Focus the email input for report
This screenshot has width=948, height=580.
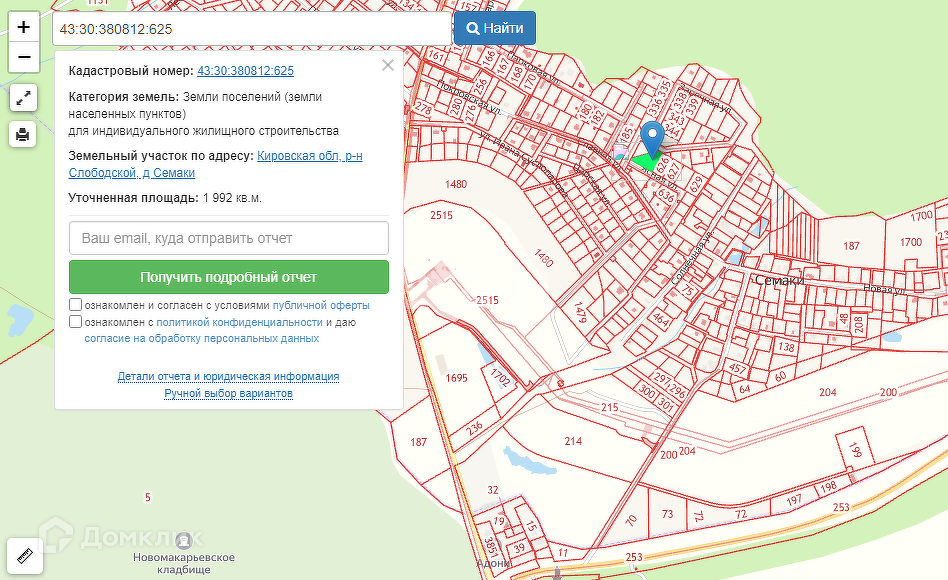228,238
